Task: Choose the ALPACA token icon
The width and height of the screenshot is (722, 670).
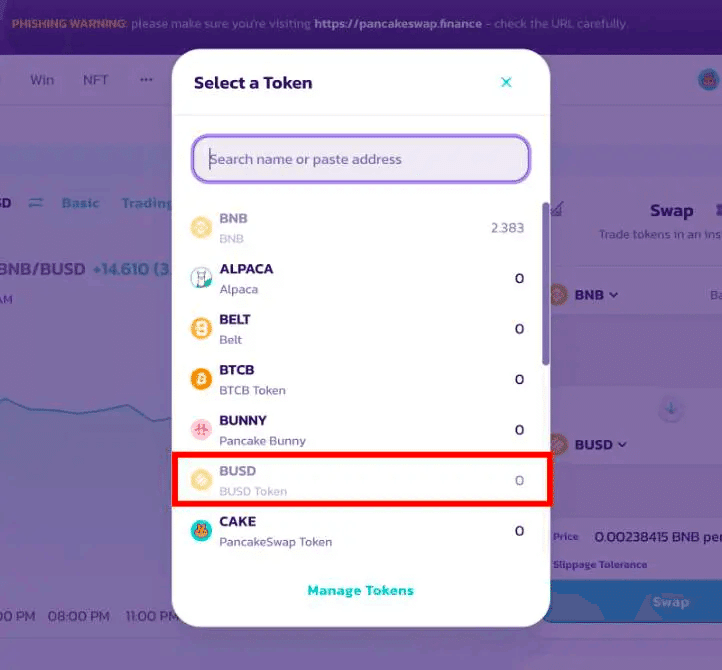Action: click(x=201, y=278)
